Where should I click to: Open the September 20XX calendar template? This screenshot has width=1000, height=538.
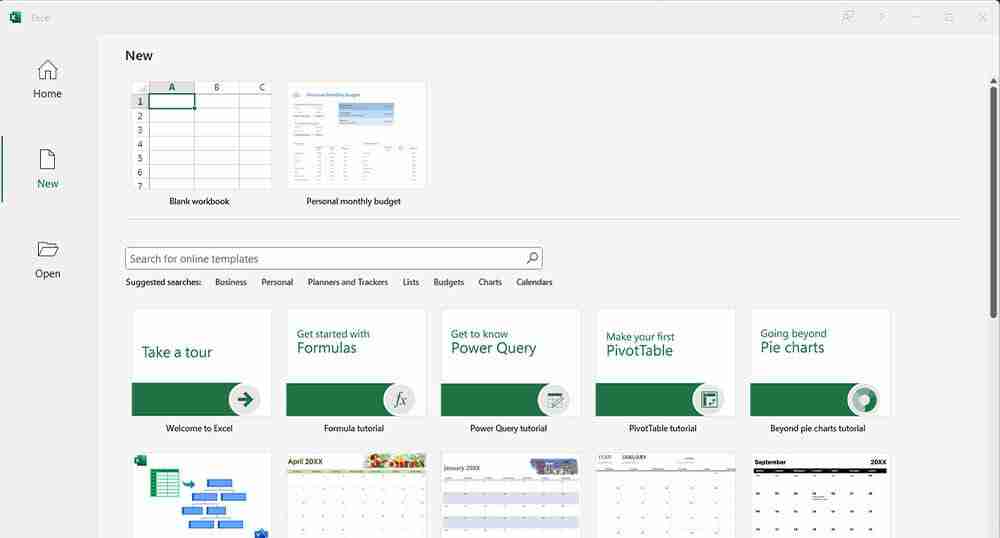[x=820, y=495]
